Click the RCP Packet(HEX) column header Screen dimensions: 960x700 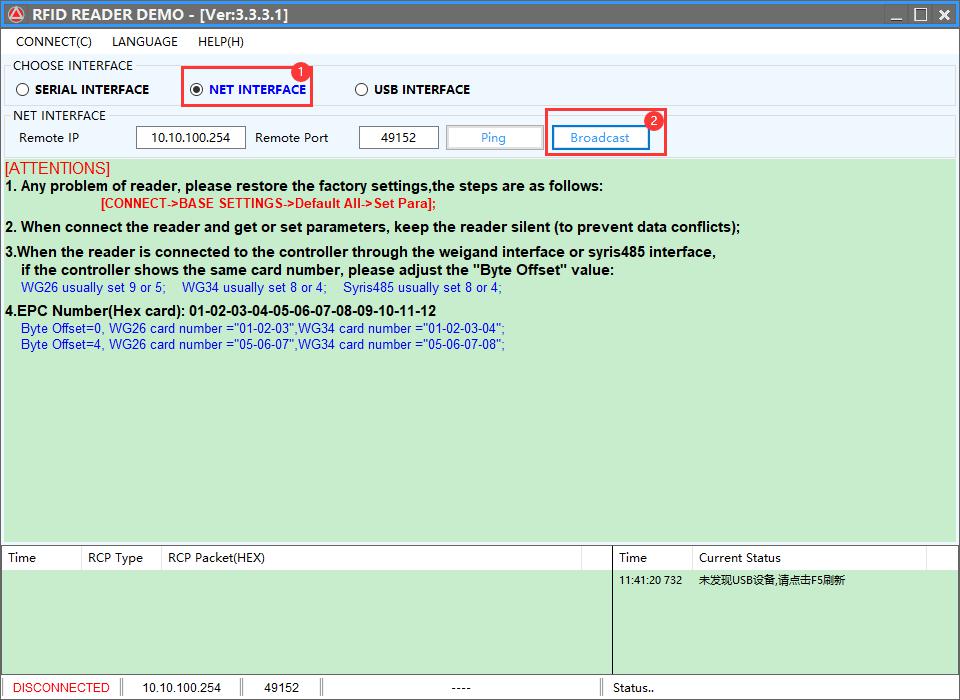[216, 558]
